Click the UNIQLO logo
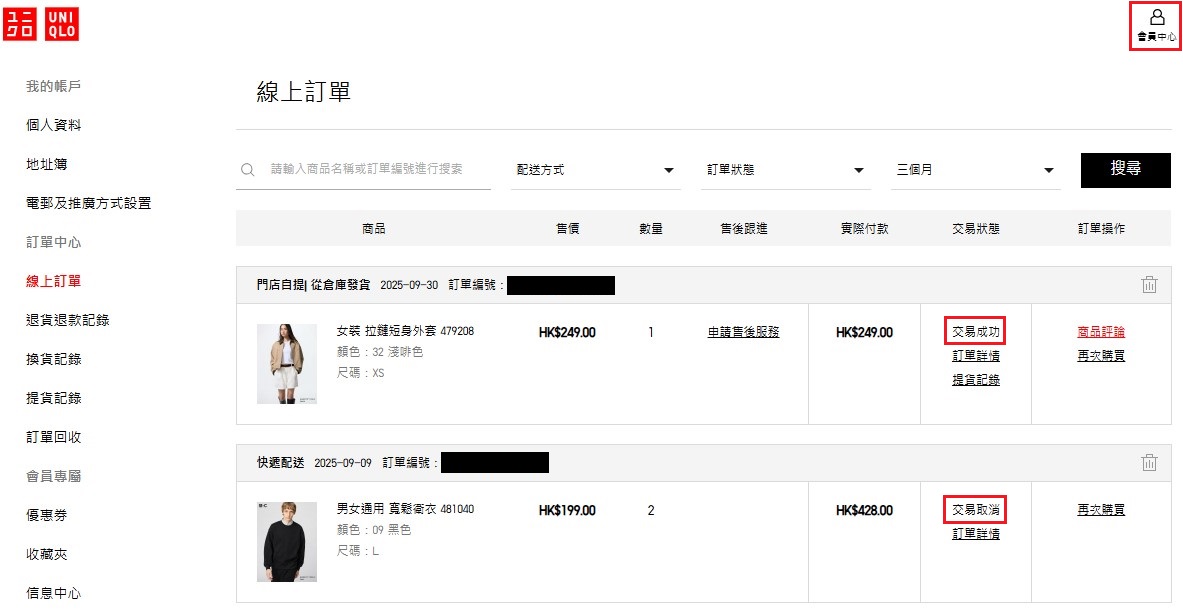 [41, 24]
